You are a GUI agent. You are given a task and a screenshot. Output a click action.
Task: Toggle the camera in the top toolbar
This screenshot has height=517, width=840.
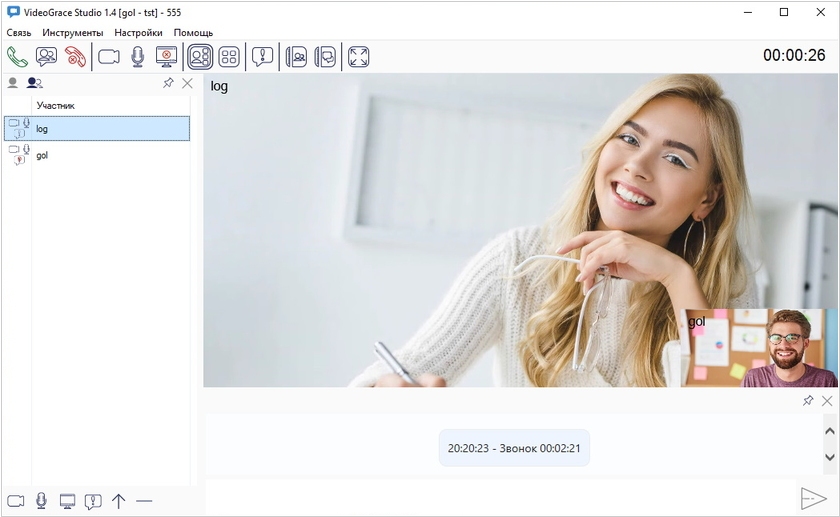[109, 57]
